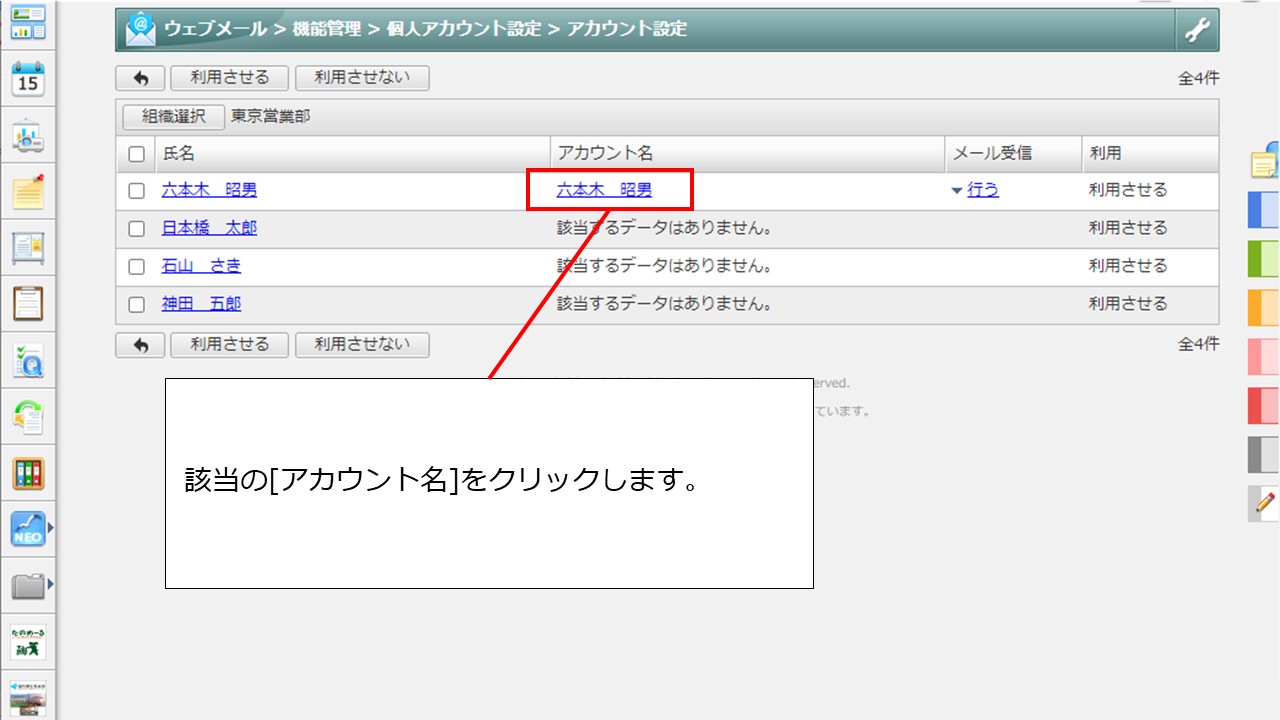Image resolution: width=1280 pixels, height=720 pixels.
Task: Click the 全4件 count below the table
Action: click(x=1198, y=344)
